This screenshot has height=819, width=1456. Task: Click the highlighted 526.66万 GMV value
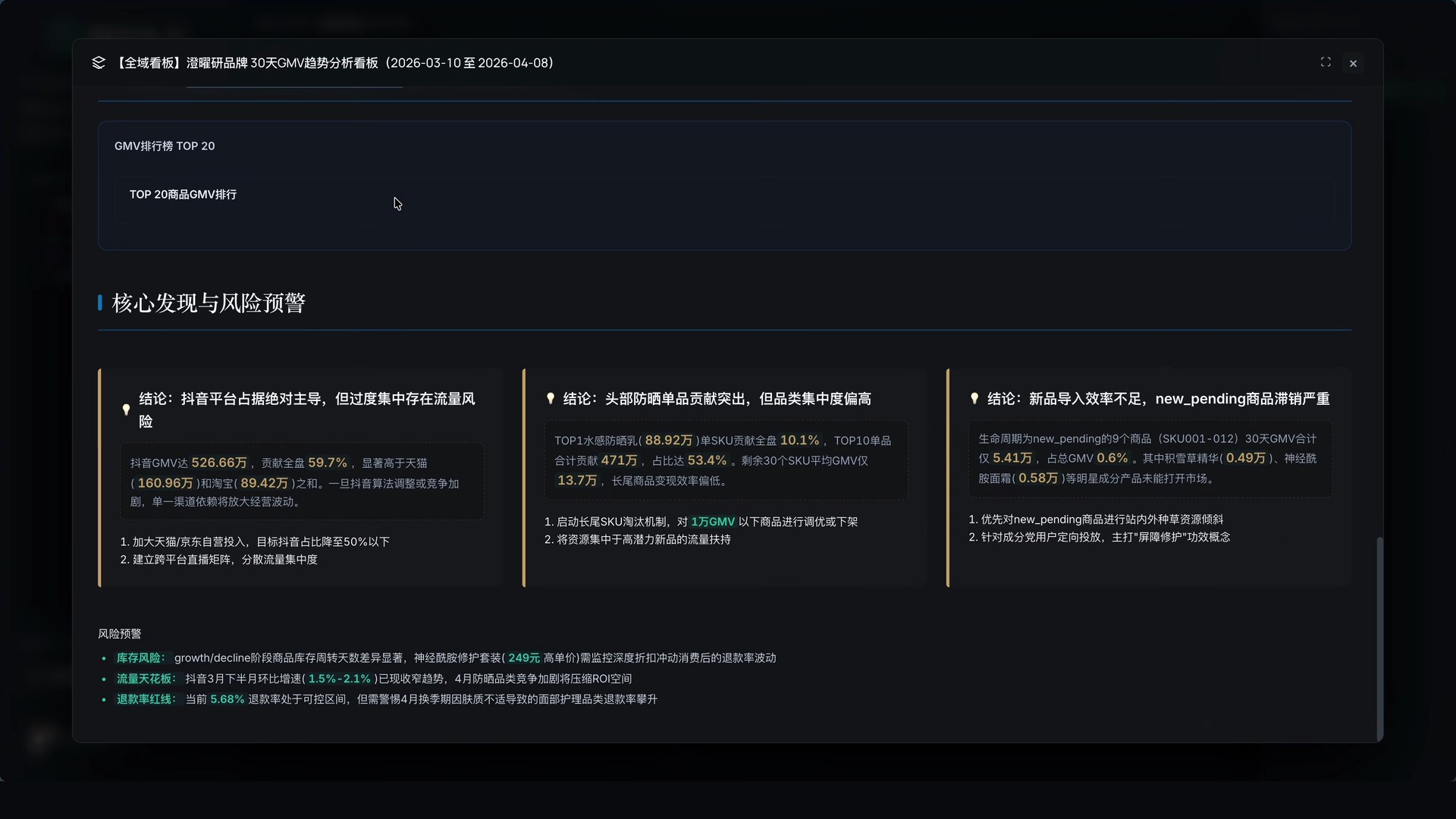219,463
